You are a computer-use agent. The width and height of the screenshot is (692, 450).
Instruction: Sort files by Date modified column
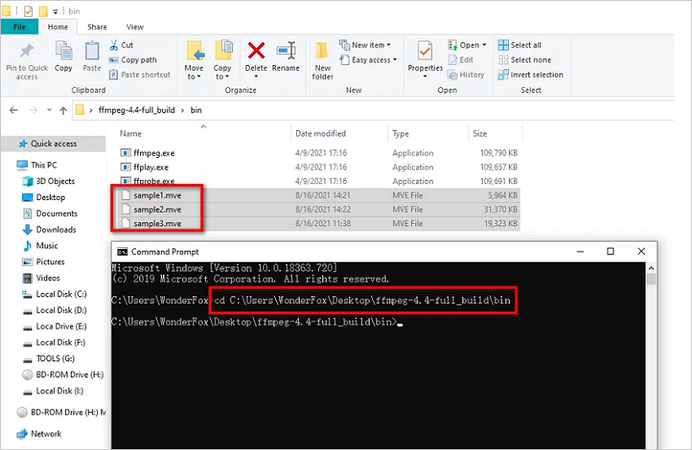click(320, 133)
